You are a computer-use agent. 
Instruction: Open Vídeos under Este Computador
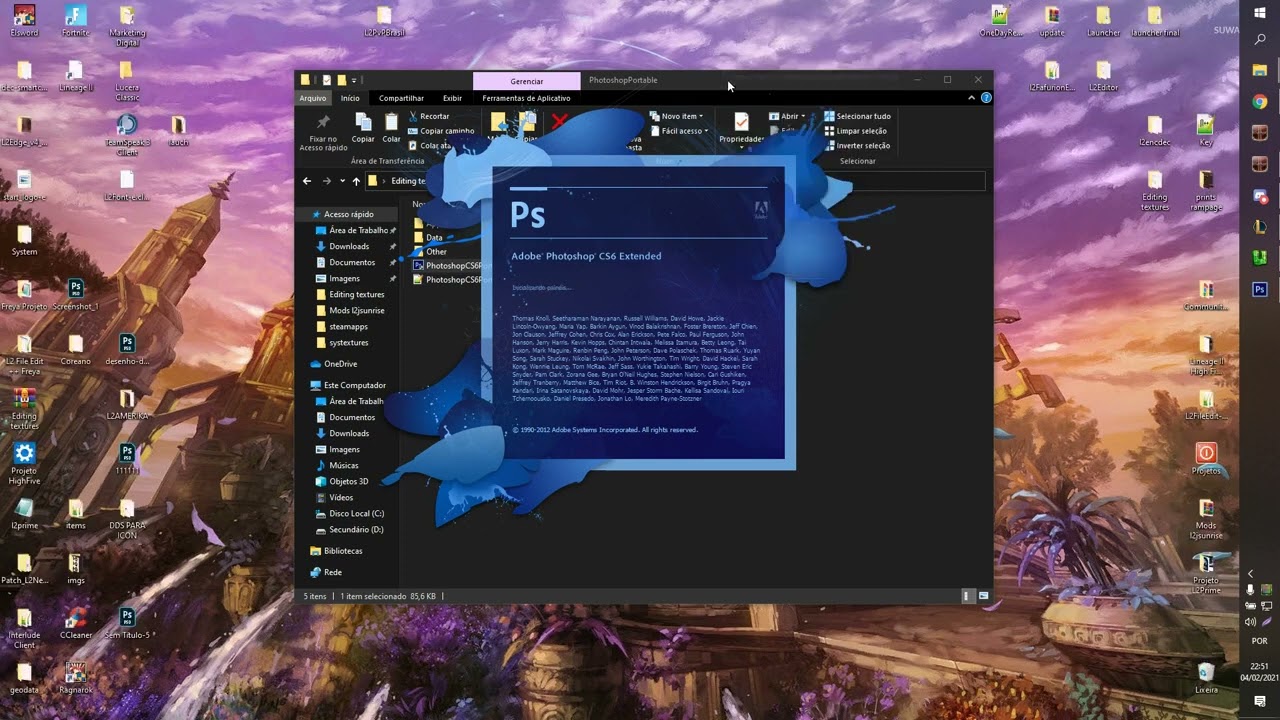click(x=341, y=497)
